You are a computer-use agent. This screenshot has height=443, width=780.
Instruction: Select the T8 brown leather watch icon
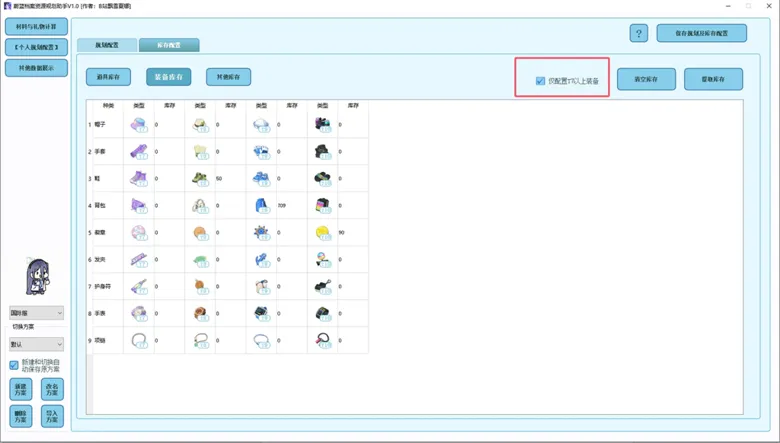200,313
